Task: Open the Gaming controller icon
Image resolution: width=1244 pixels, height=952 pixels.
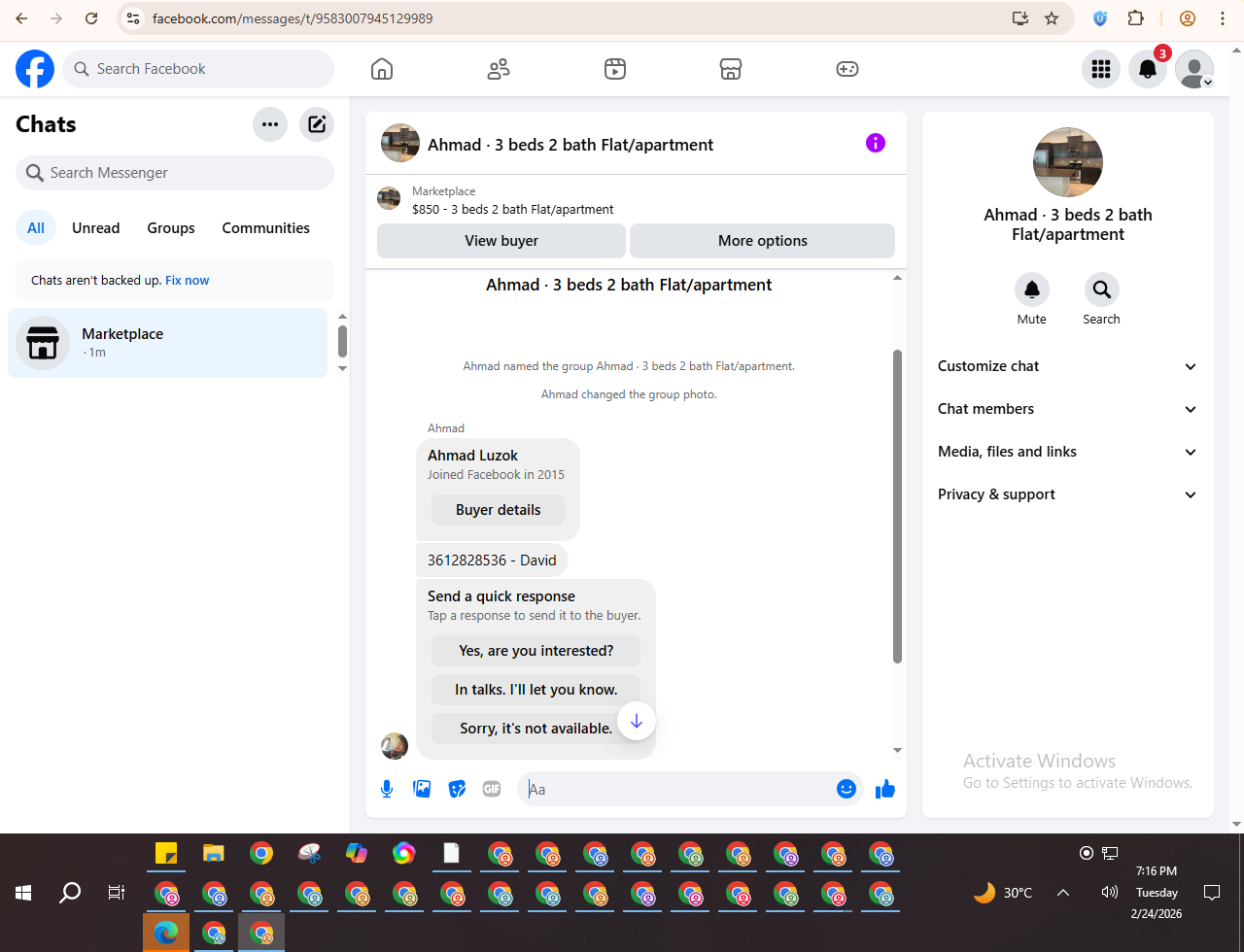Action: [x=847, y=69]
